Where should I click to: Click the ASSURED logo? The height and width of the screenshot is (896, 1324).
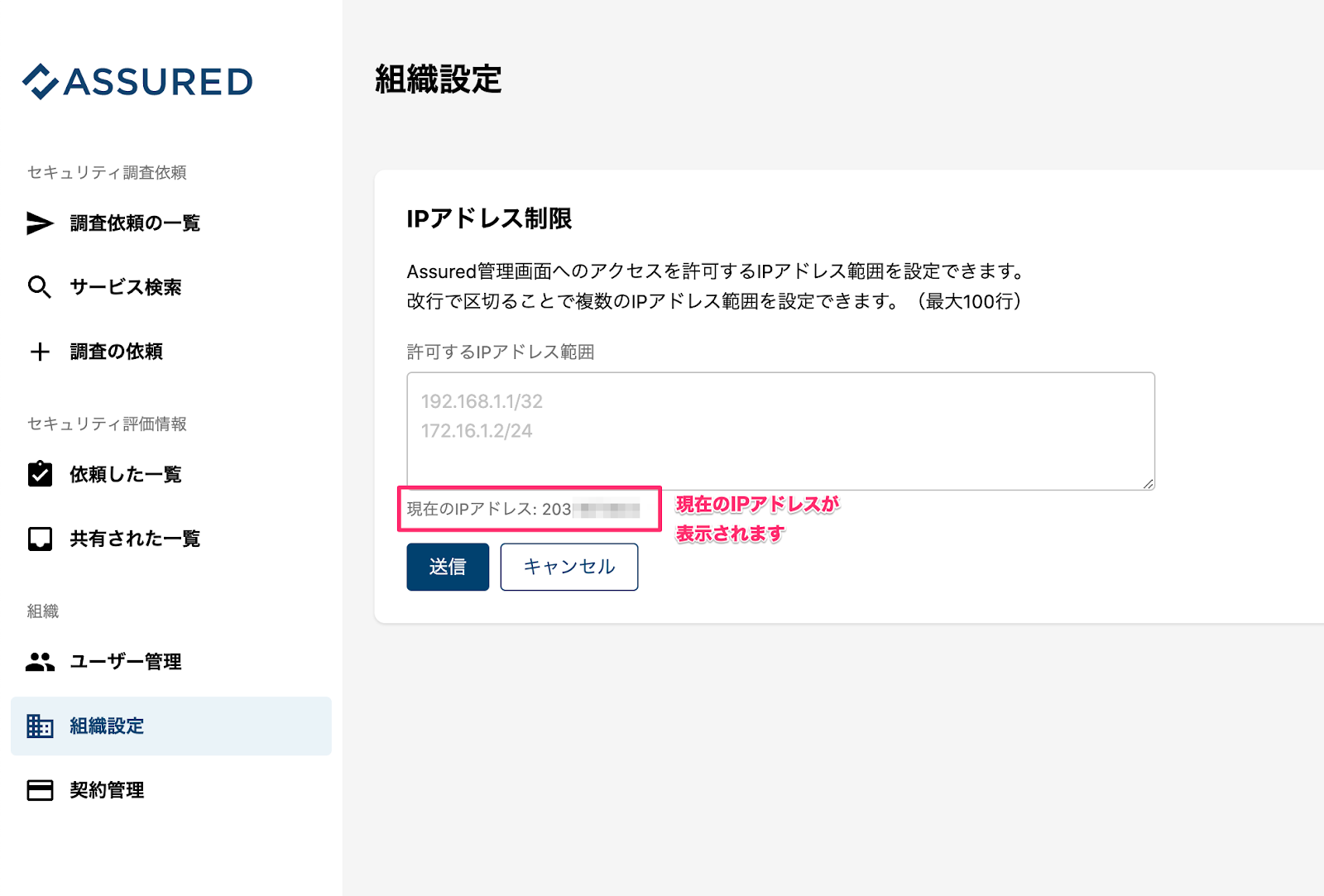click(137, 81)
